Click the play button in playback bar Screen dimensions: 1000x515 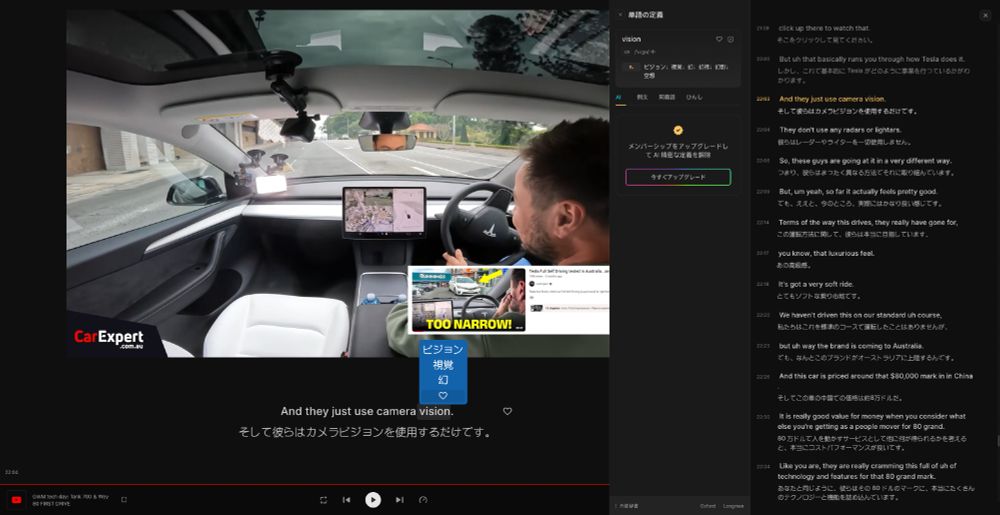click(373, 500)
